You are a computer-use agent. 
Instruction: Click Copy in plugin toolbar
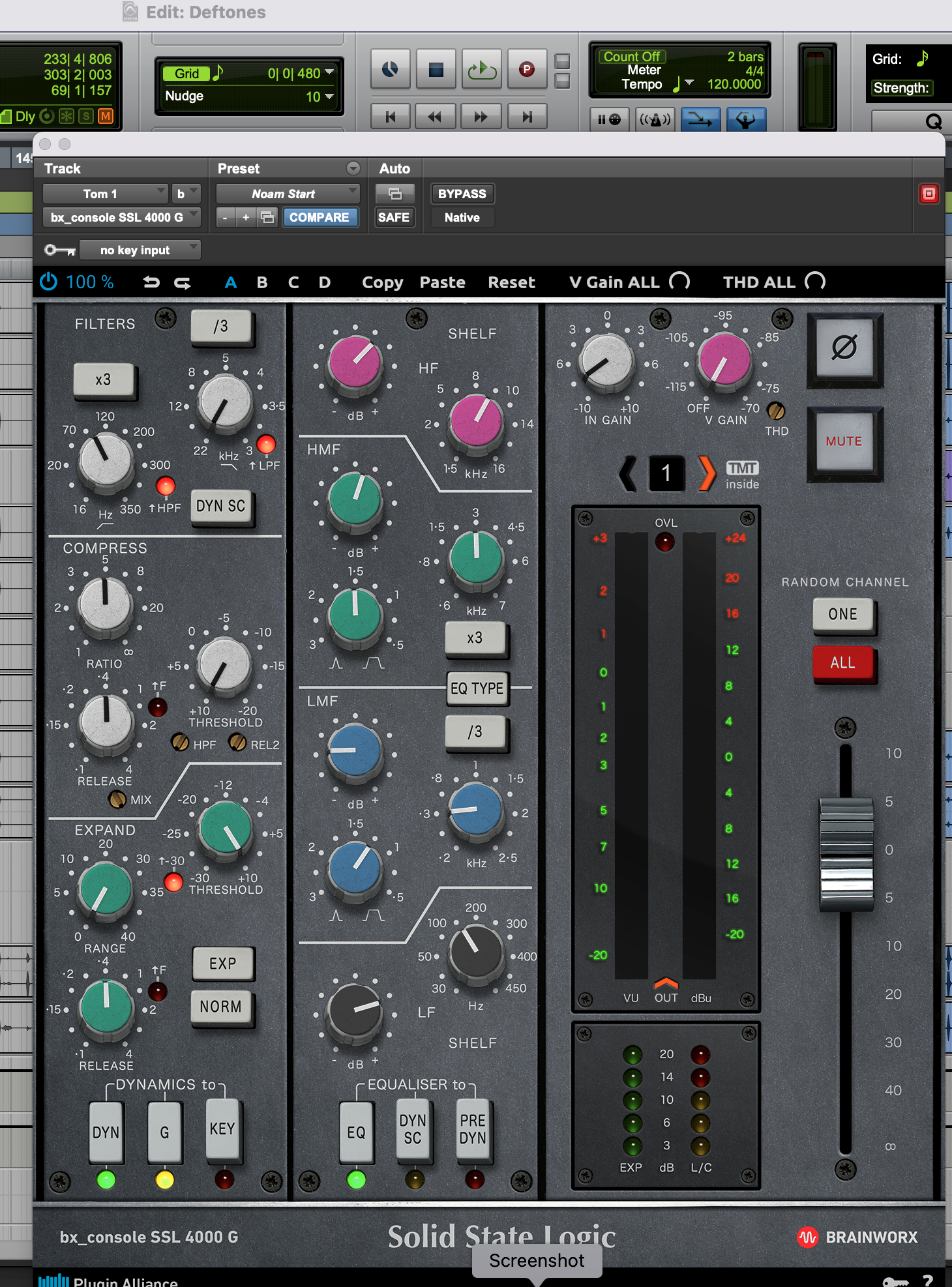[382, 282]
